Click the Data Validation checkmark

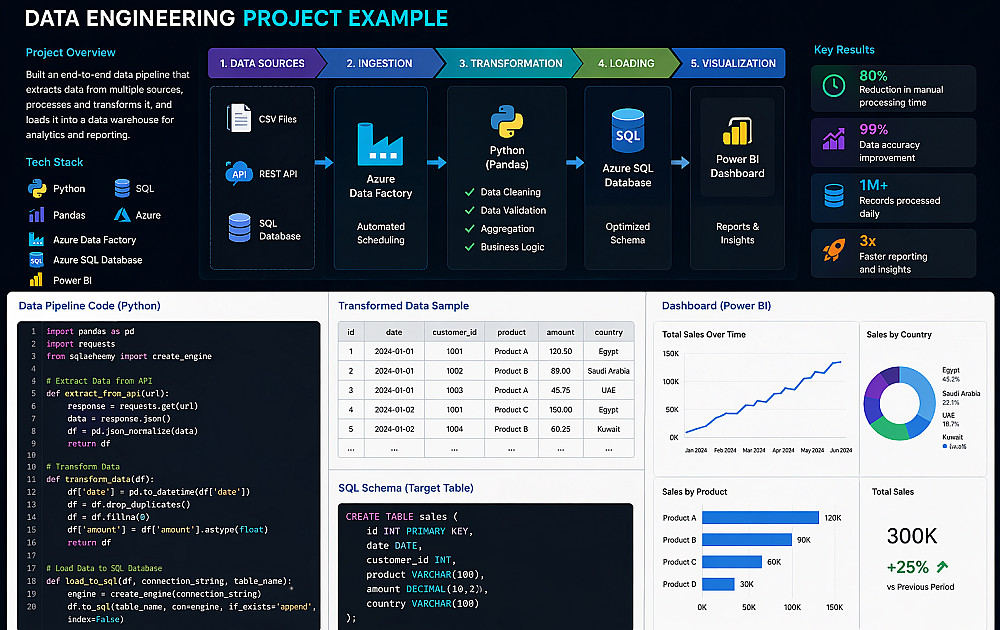point(469,210)
